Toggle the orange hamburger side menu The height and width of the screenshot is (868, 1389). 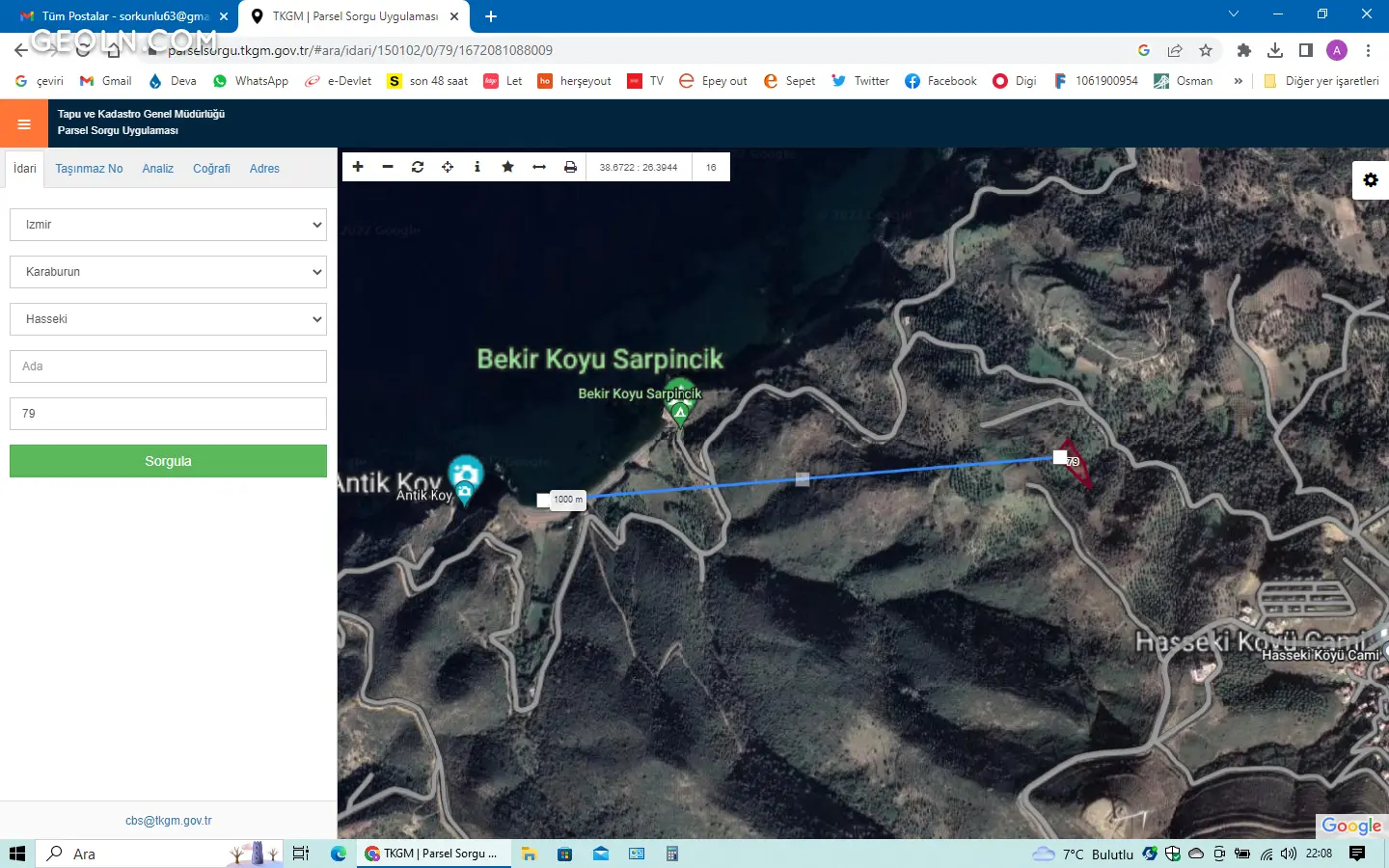(24, 123)
